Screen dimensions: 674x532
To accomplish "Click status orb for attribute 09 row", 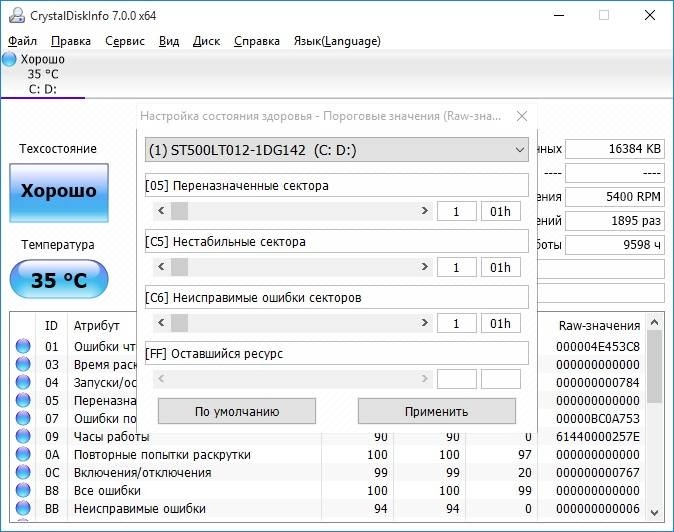I will pyautogui.click(x=23, y=437).
